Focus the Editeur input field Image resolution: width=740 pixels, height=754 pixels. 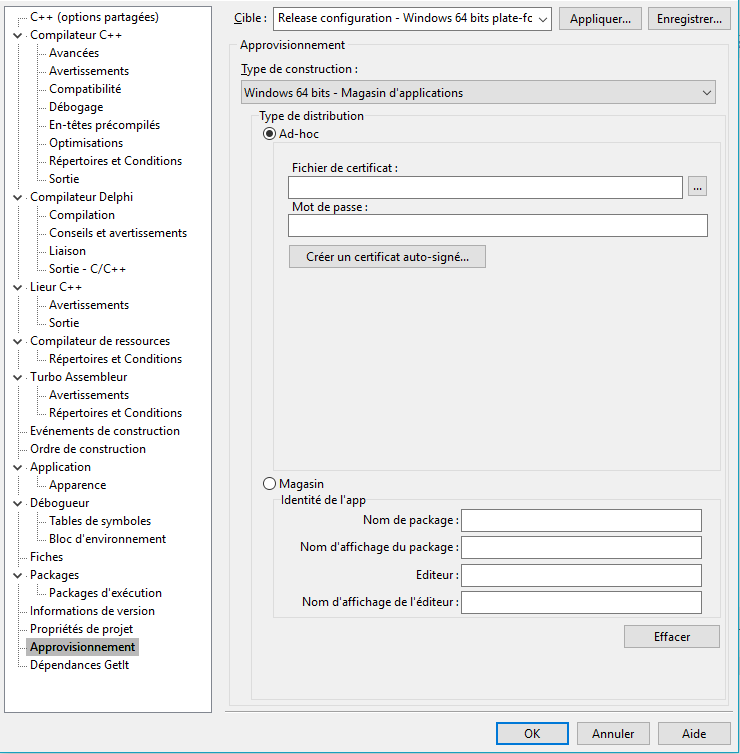[581, 575]
